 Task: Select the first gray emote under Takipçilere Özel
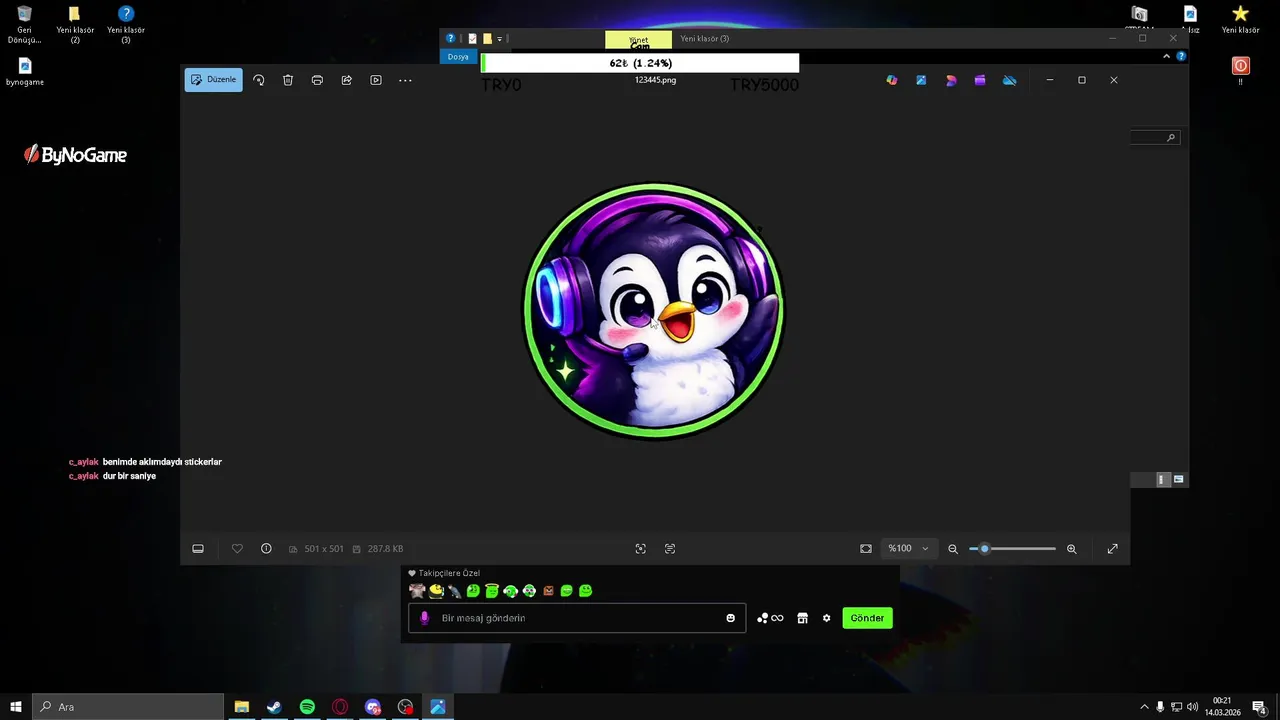[x=417, y=591]
